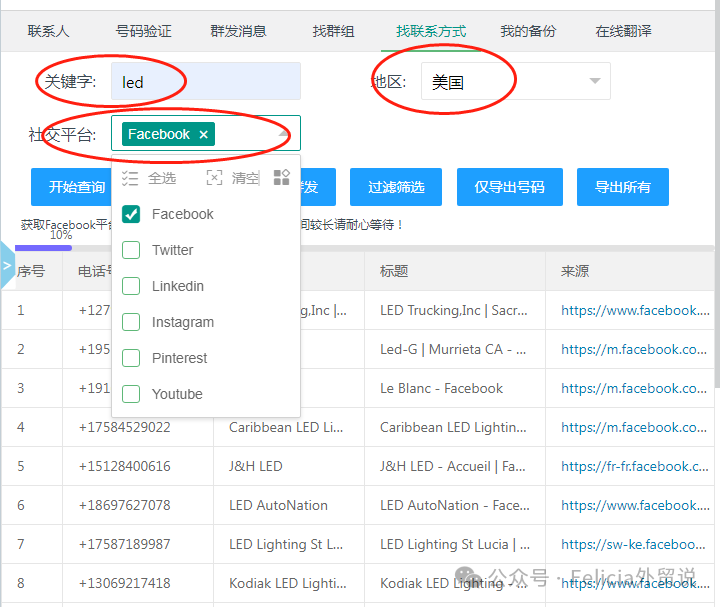
Task: Go to the 找群组 tab
Action: coord(333,31)
